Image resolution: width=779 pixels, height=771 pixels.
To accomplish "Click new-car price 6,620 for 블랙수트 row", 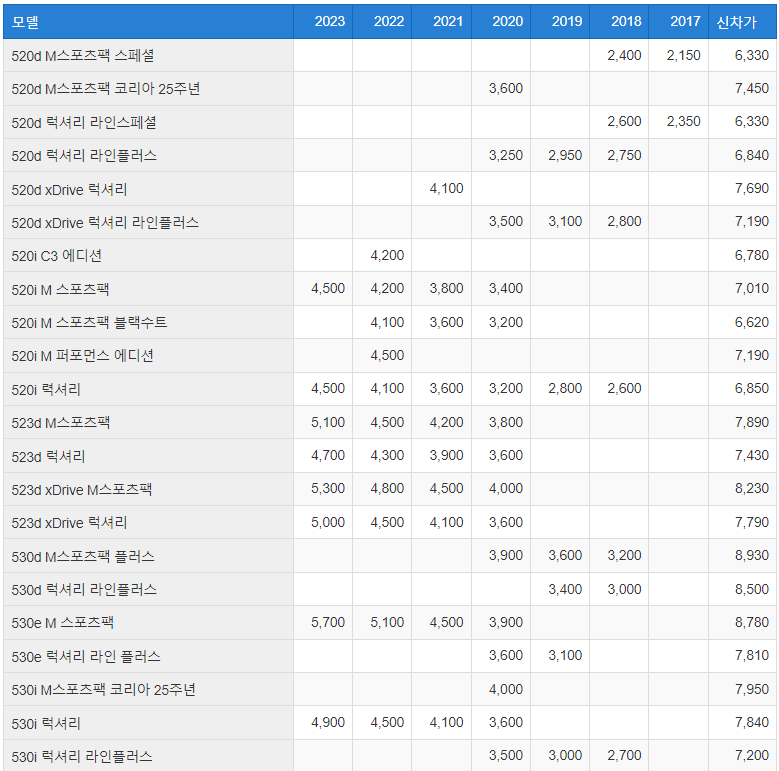I will coord(752,322).
